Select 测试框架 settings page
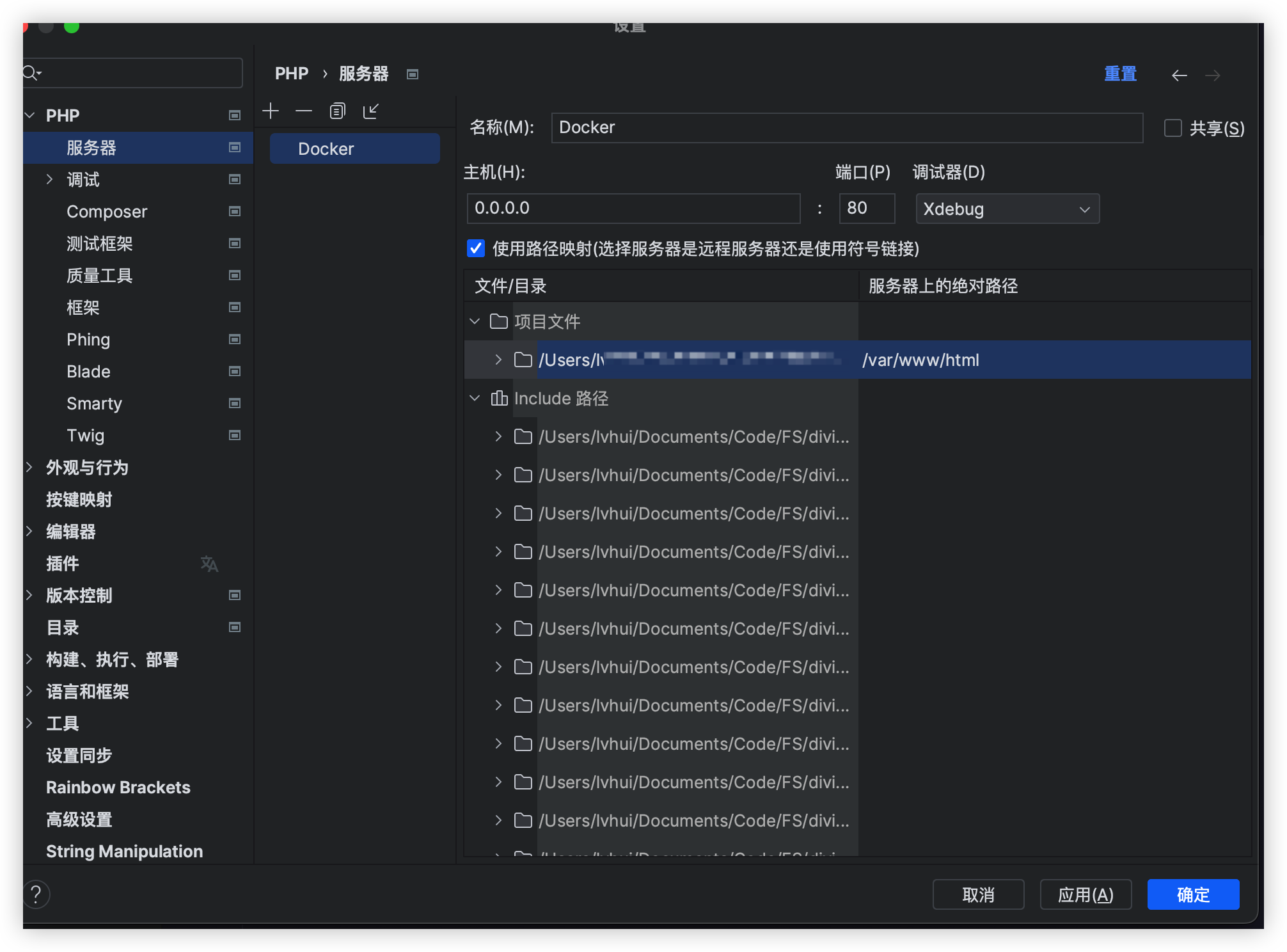Image resolution: width=1287 pixels, height=952 pixels. tap(100, 243)
